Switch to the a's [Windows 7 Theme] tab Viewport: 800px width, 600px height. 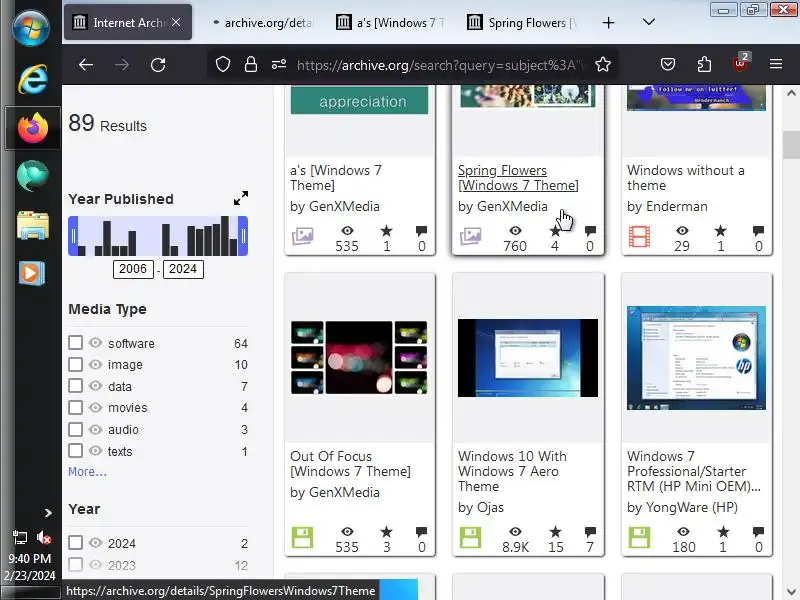click(391, 23)
